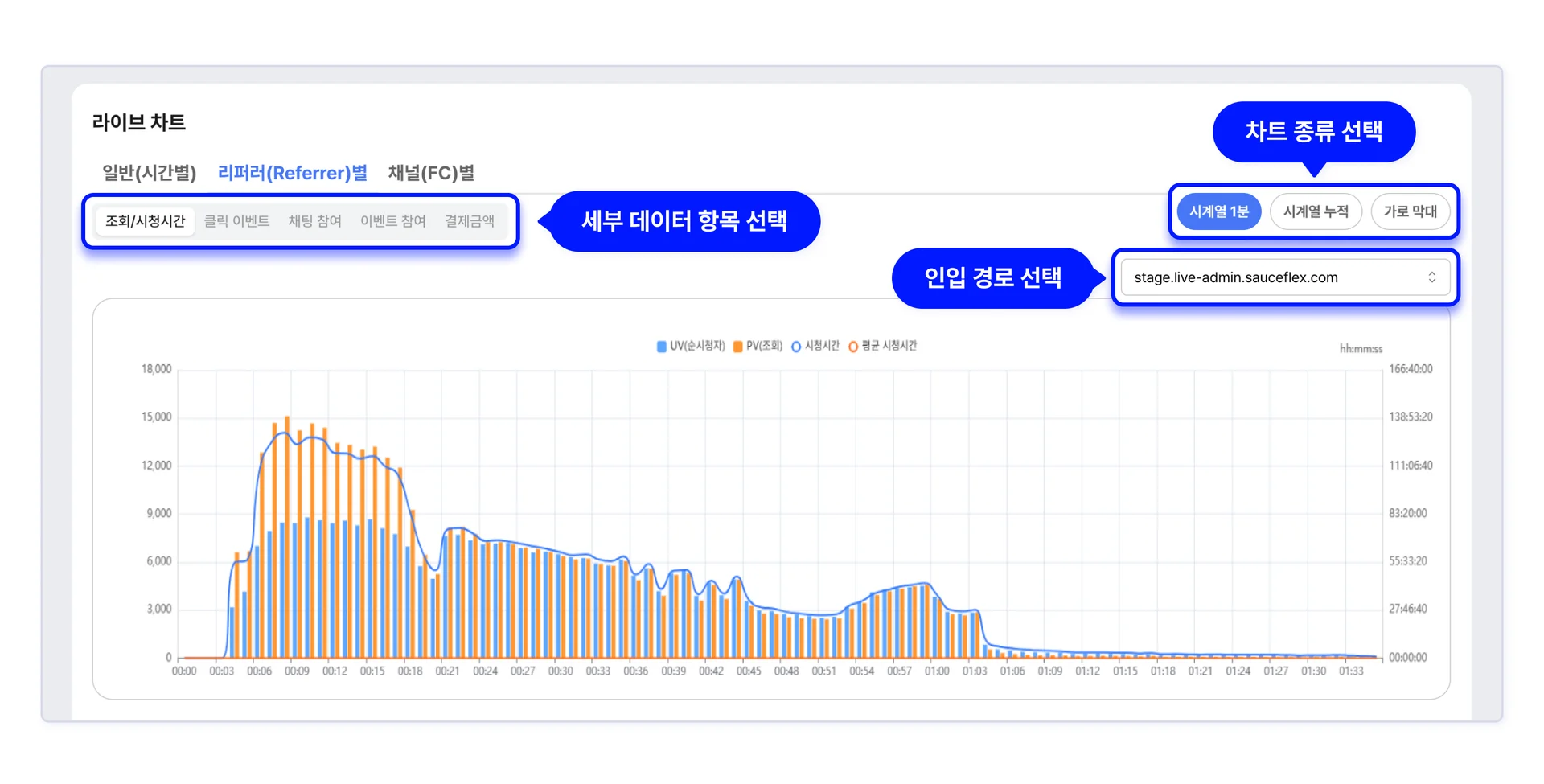Click the 시청시간 circle legend icon
Viewport: 1544px width, 784px height.
tap(796, 346)
